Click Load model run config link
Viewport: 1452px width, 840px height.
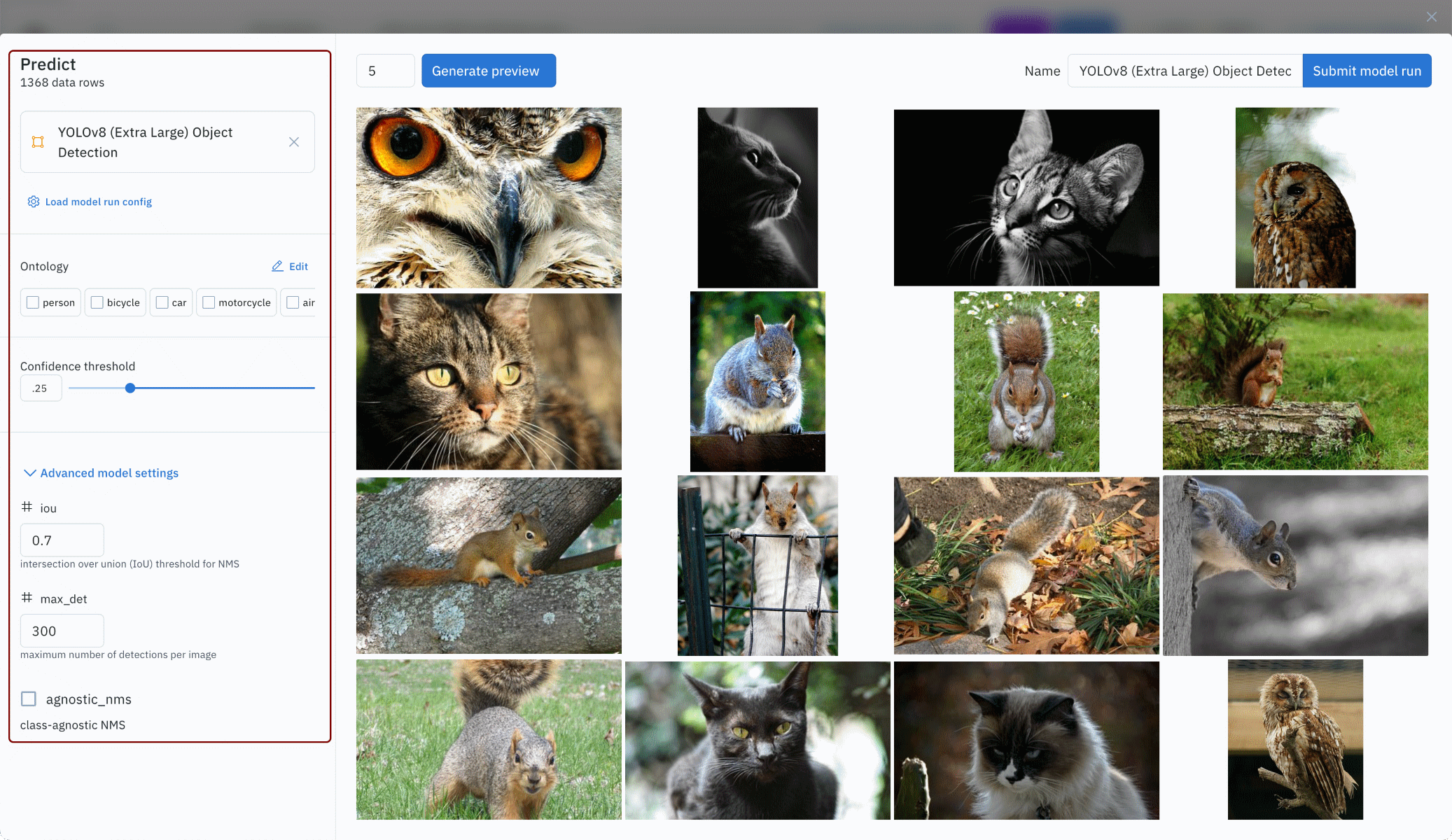pos(98,202)
